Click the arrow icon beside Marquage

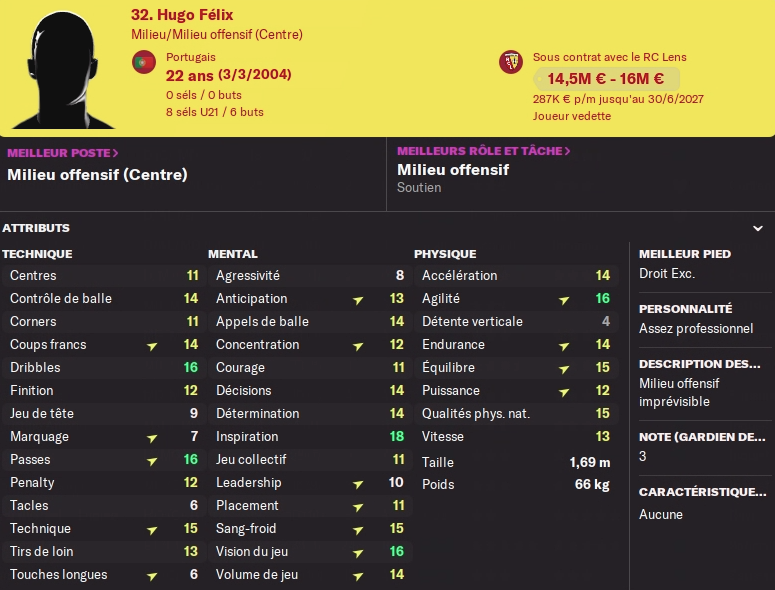[152, 437]
